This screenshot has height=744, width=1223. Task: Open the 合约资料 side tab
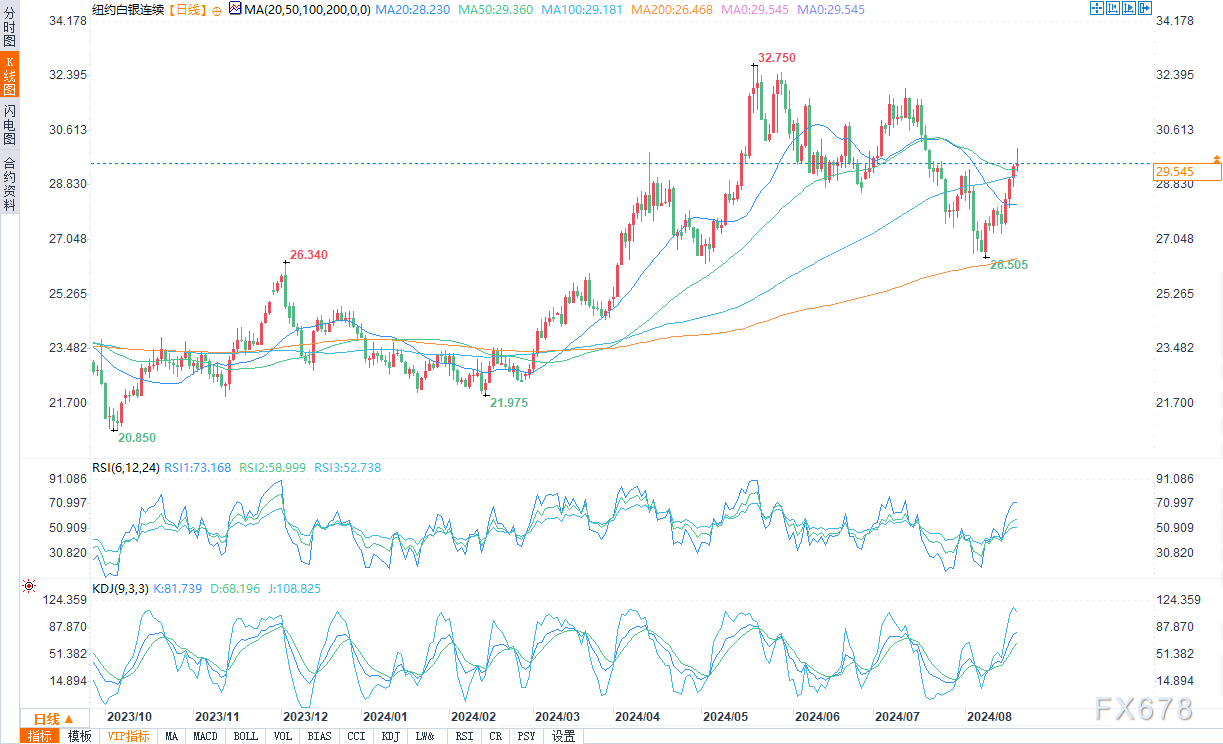(9, 183)
